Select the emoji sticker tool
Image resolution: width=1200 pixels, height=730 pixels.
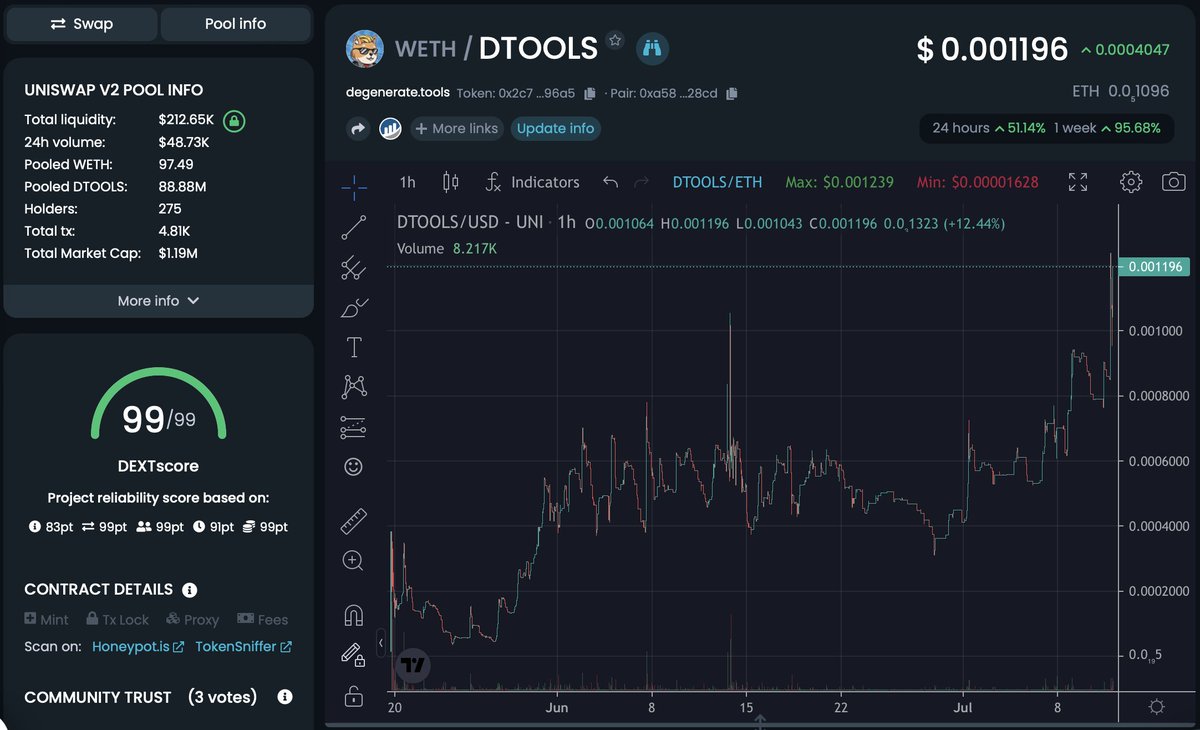coord(353,466)
